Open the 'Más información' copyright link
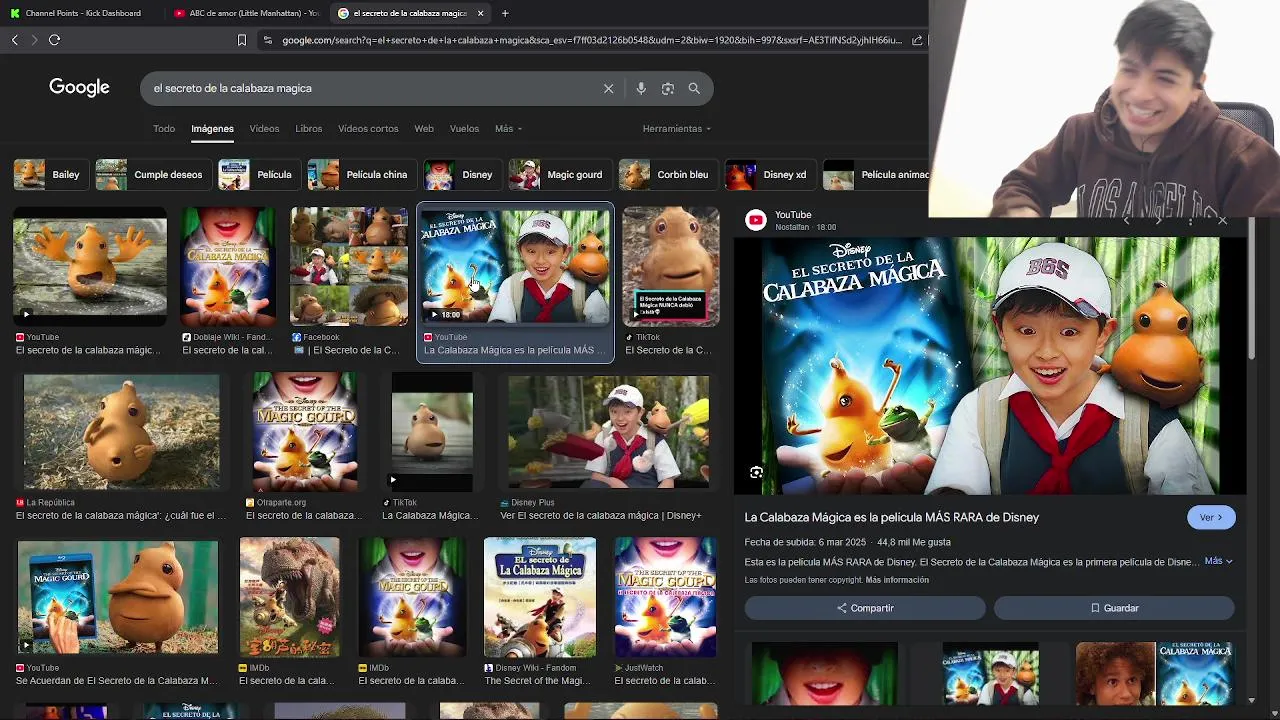The width and height of the screenshot is (1280, 720). coord(897,580)
